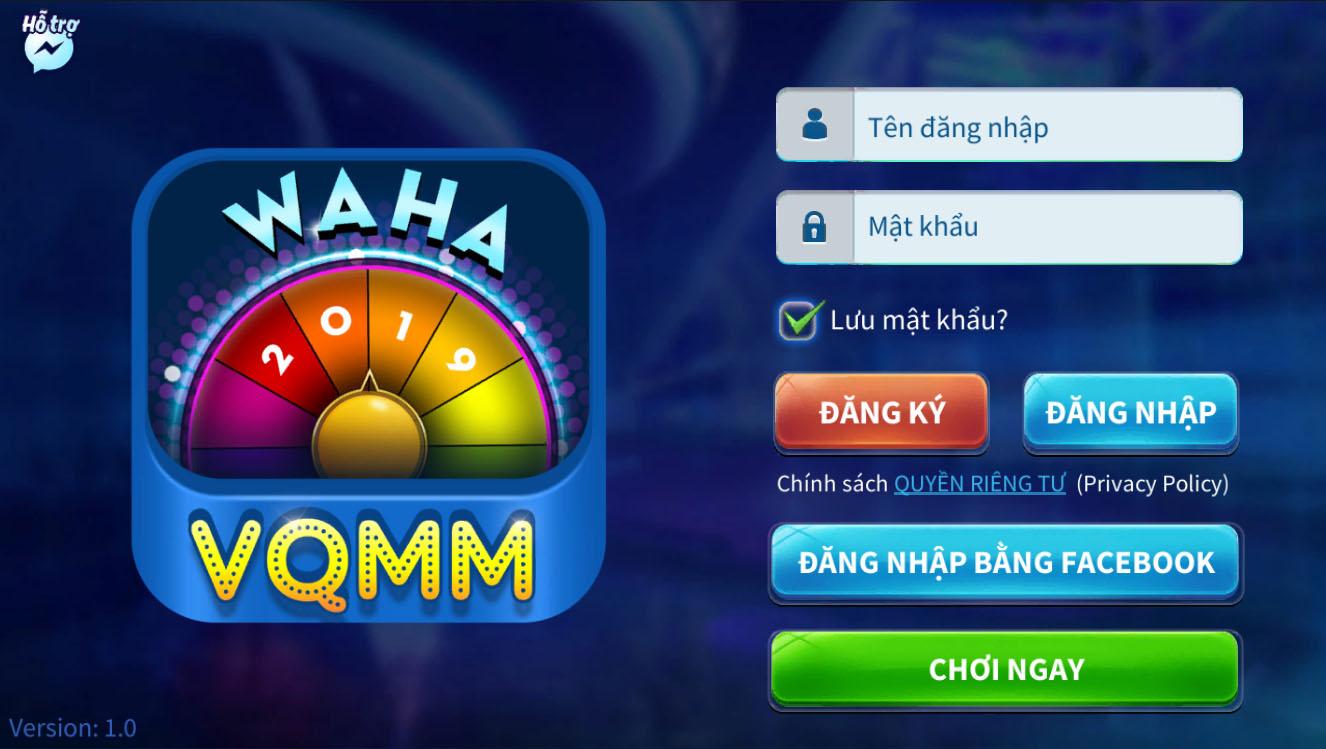
Task: Click the blue ĐĂNG NHẬP button
Action: coord(1130,412)
